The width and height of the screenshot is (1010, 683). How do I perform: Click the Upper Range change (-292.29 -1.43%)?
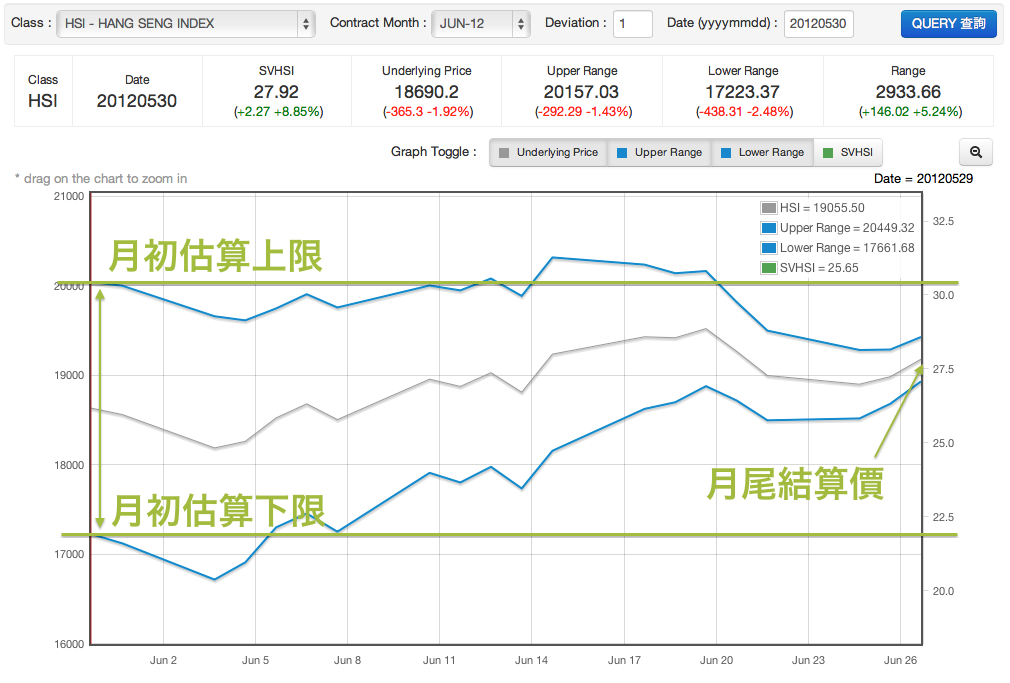tap(583, 112)
